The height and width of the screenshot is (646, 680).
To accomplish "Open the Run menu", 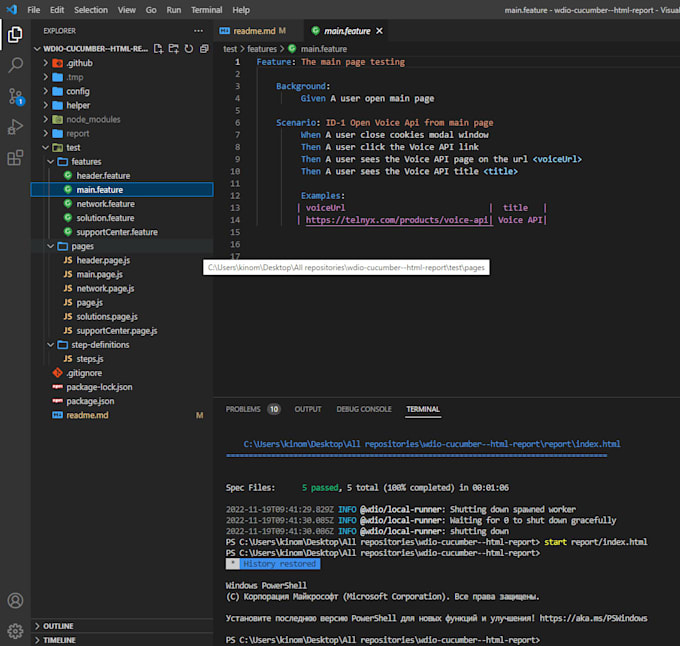I will [173, 10].
